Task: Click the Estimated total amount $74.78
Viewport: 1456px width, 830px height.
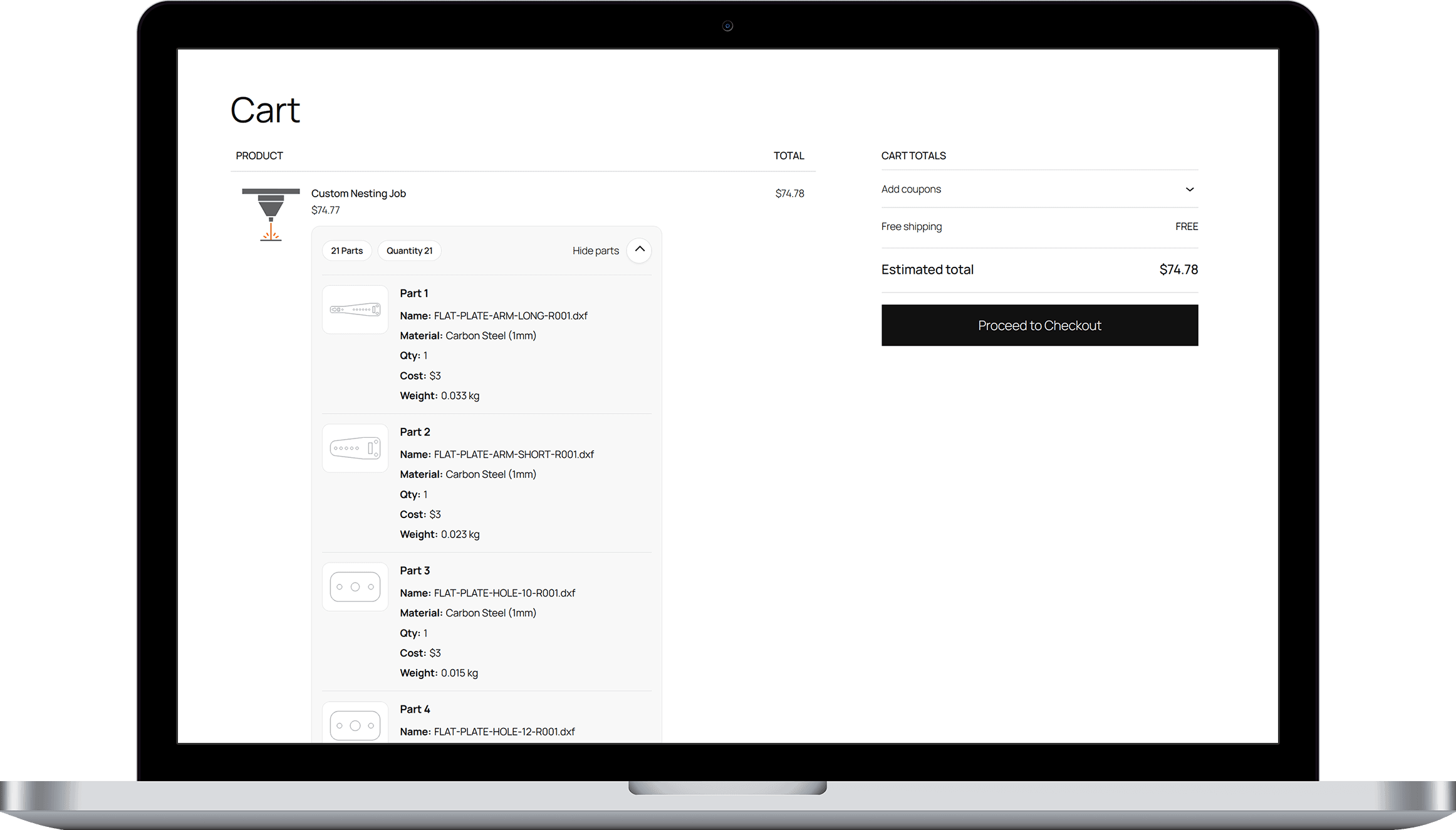Action: point(1178,269)
